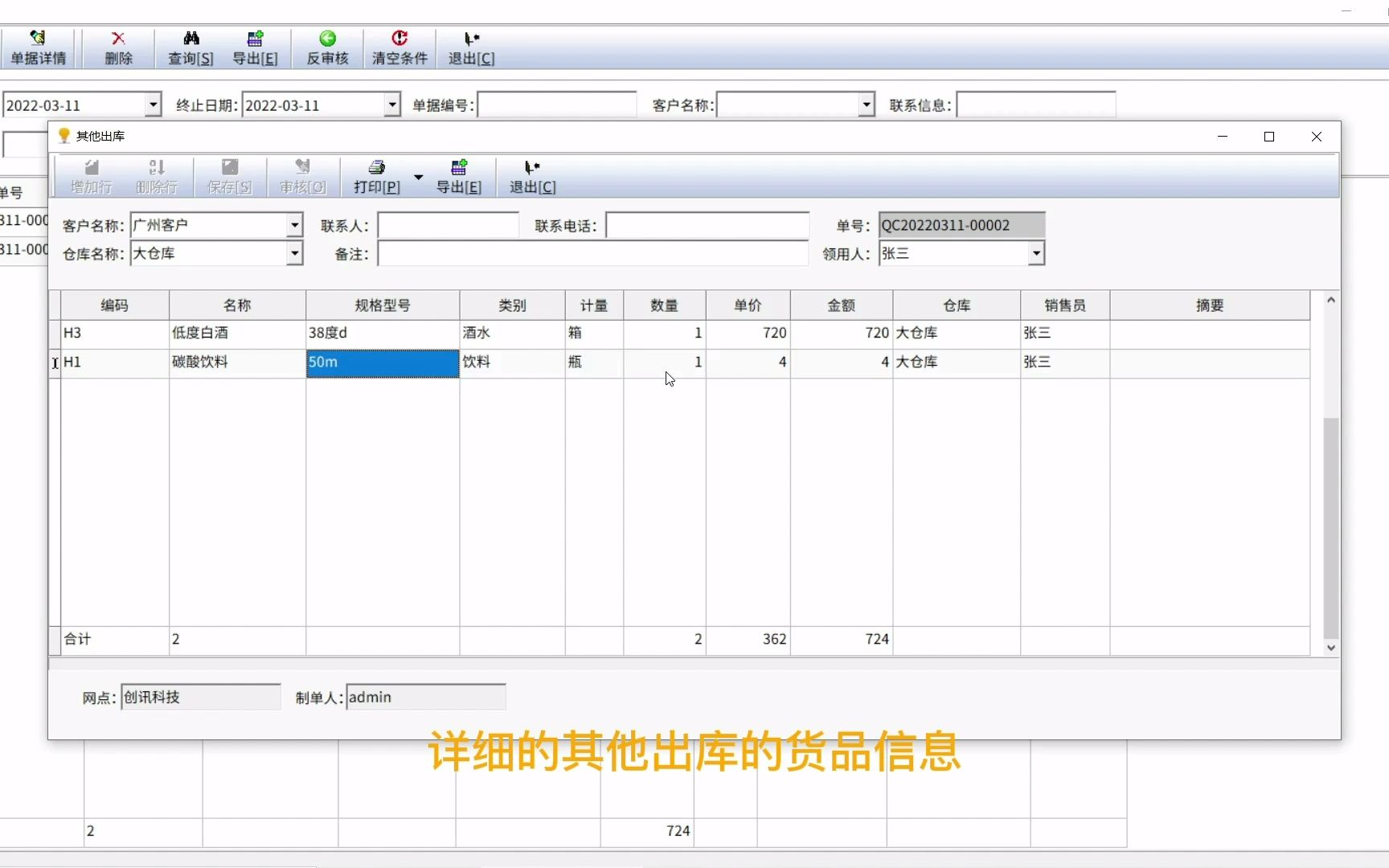Screen dimensions: 1389x868
Task: Click 打印[P] in the 其他出库 window
Action: [376, 177]
